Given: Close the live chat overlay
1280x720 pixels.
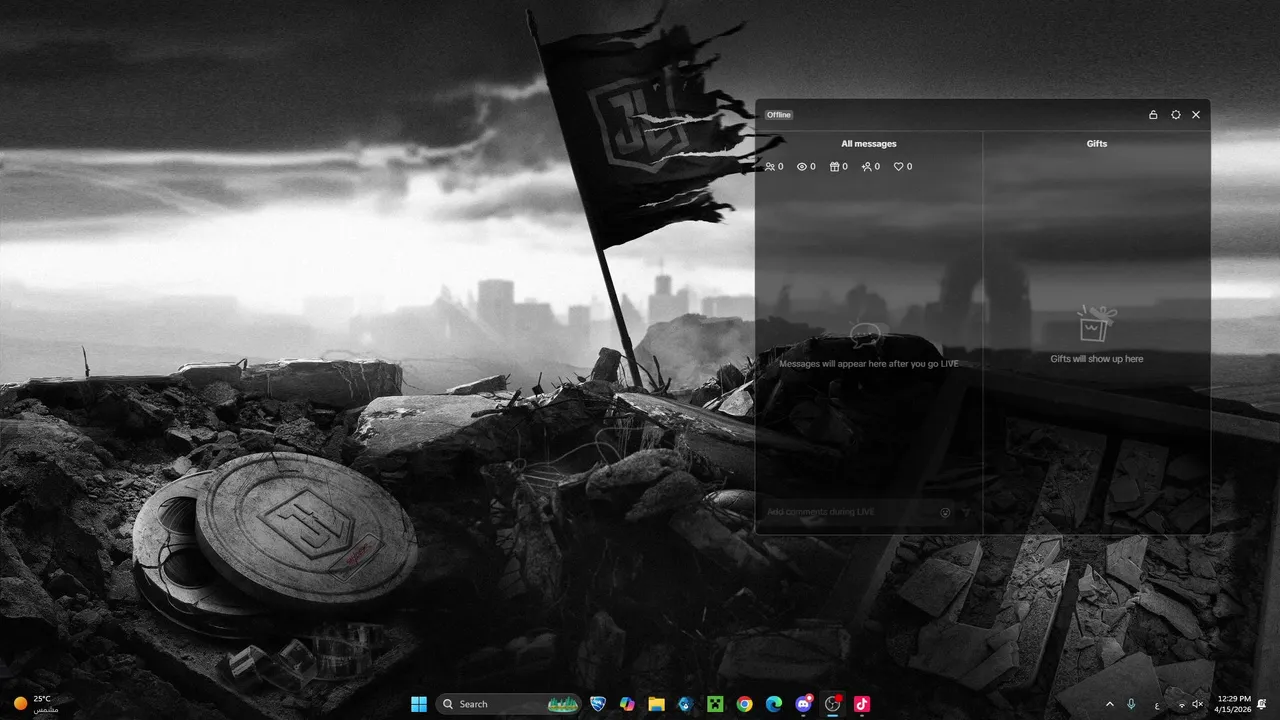Looking at the screenshot, I should (x=1196, y=115).
